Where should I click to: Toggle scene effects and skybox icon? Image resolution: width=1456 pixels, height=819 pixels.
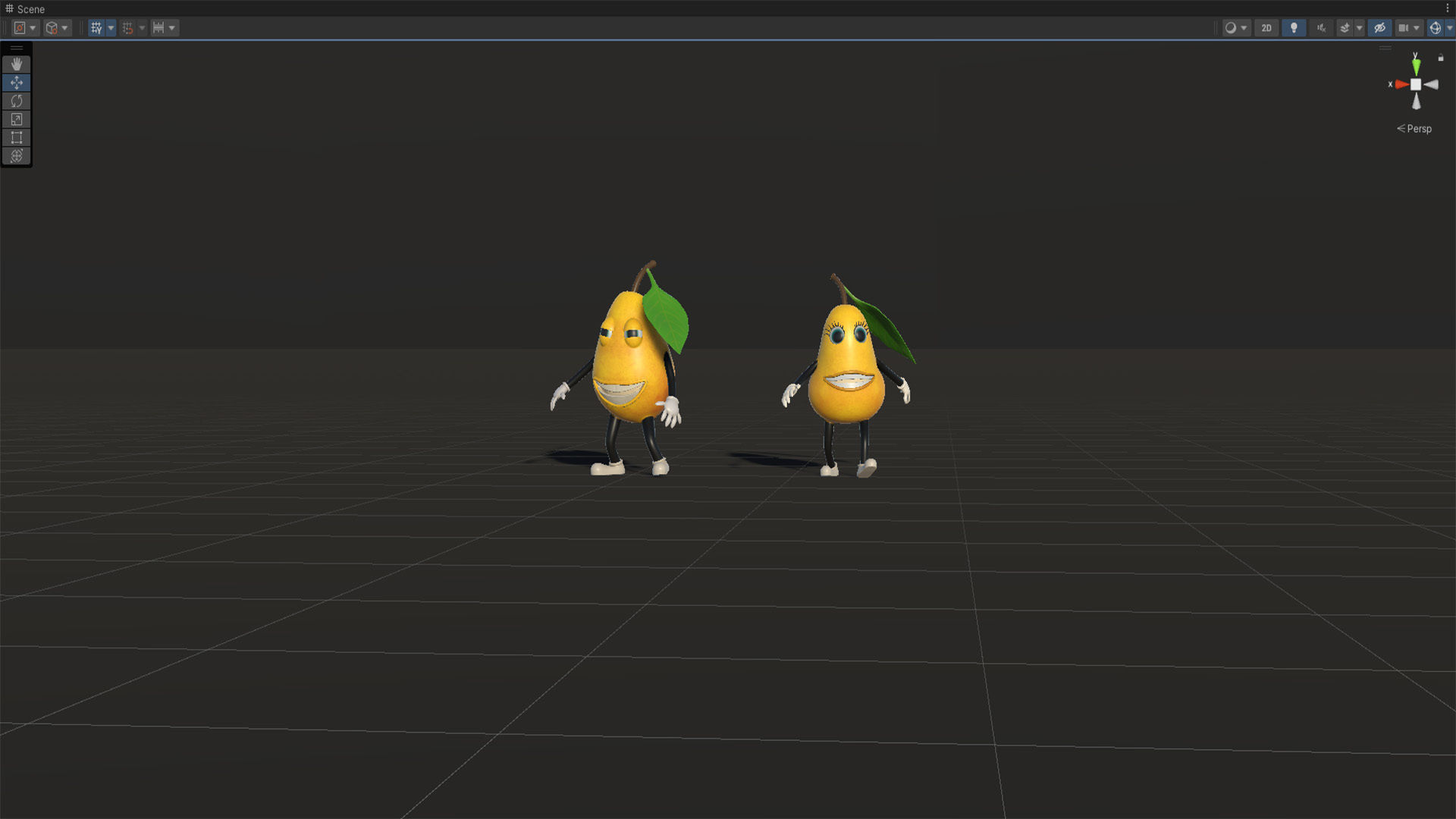coord(1345,28)
